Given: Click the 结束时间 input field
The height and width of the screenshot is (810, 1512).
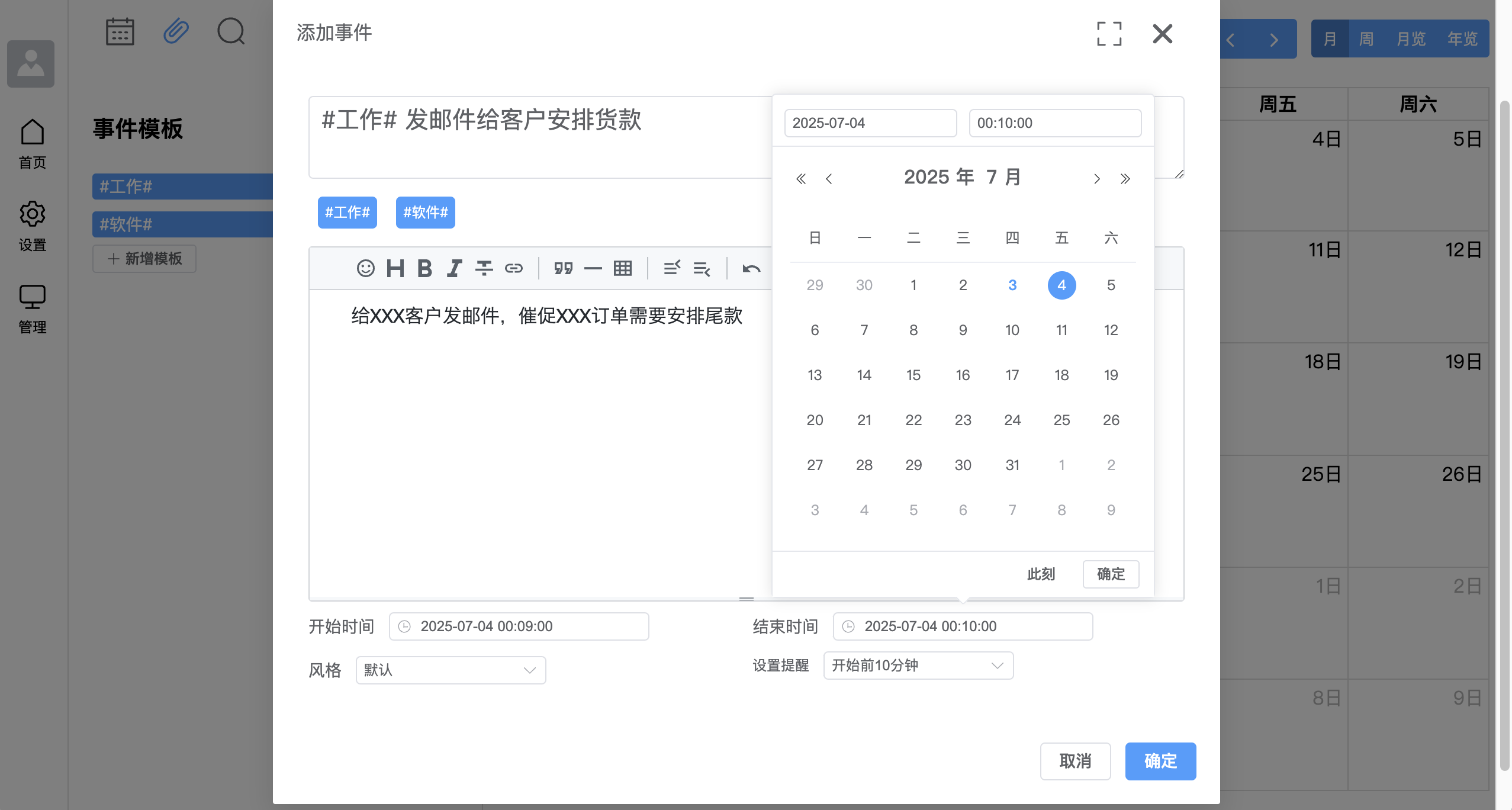Looking at the screenshot, I should (963, 626).
